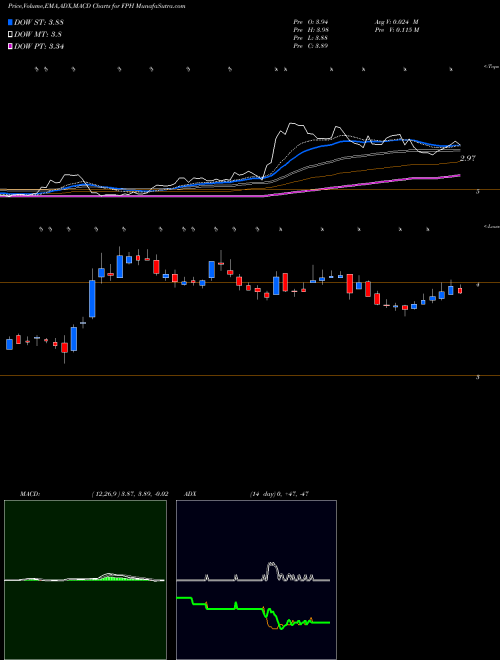Click the last red candlestick on the right
The height and width of the screenshot is (660, 500).
[460, 290]
